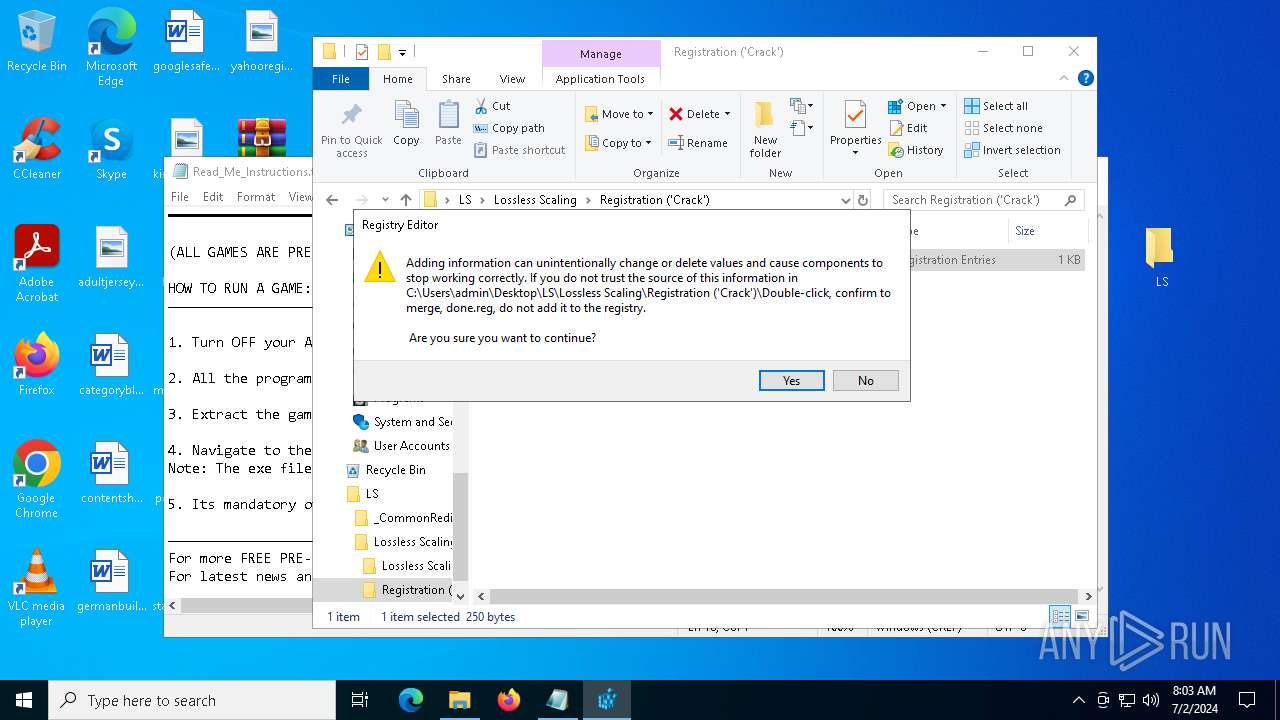Open Notepad File menu
This screenshot has width=1280, height=720.
pos(180,197)
